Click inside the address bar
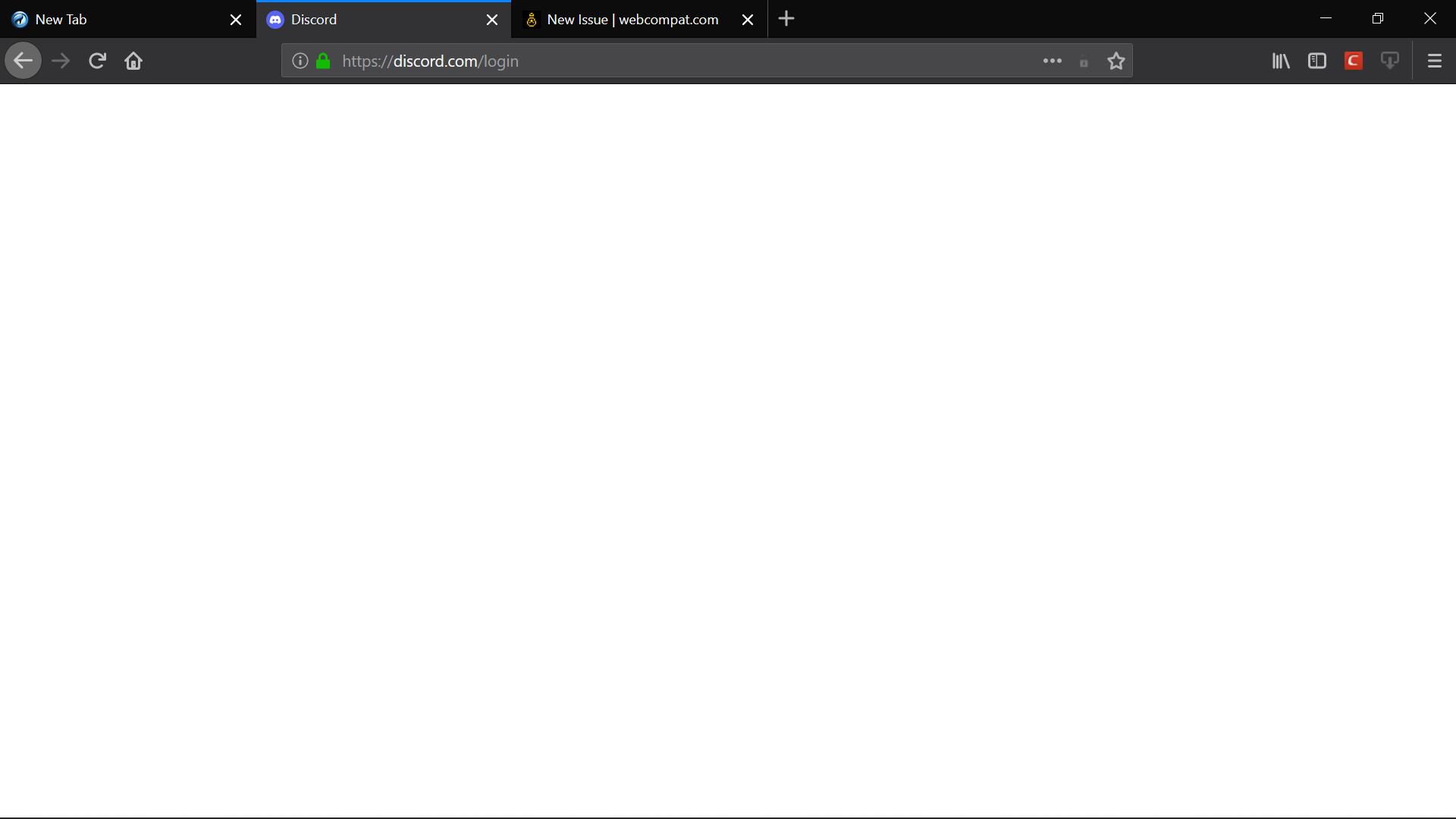The width and height of the screenshot is (1456, 819). [682, 61]
